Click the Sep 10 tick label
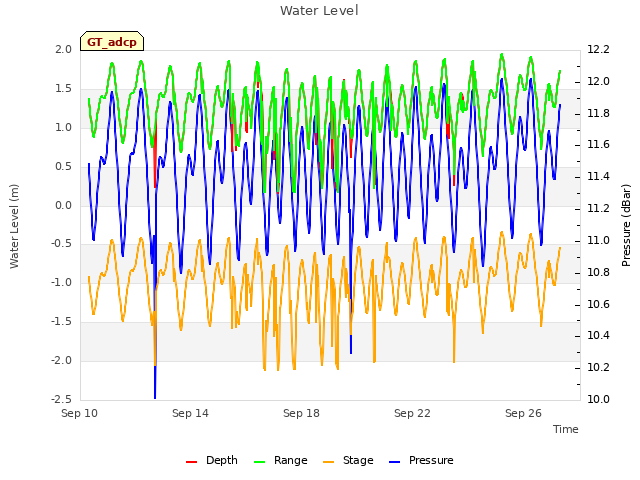Viewport: 640px width, 480px height. 80,413
